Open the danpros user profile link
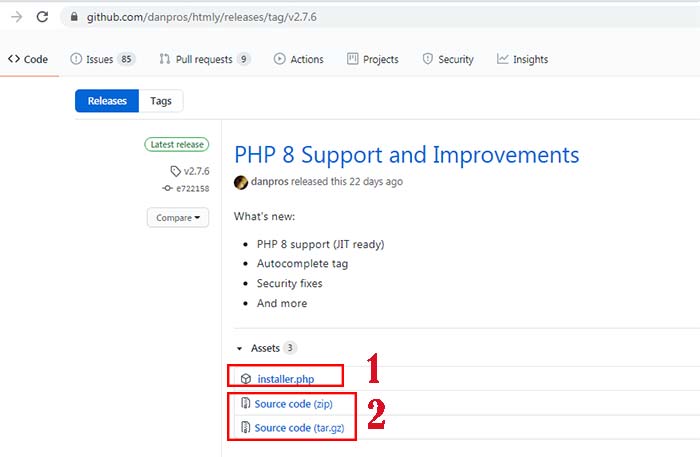The height and width of the screenshot is (457, 700). pyautogui.click(x=270, y=182)
